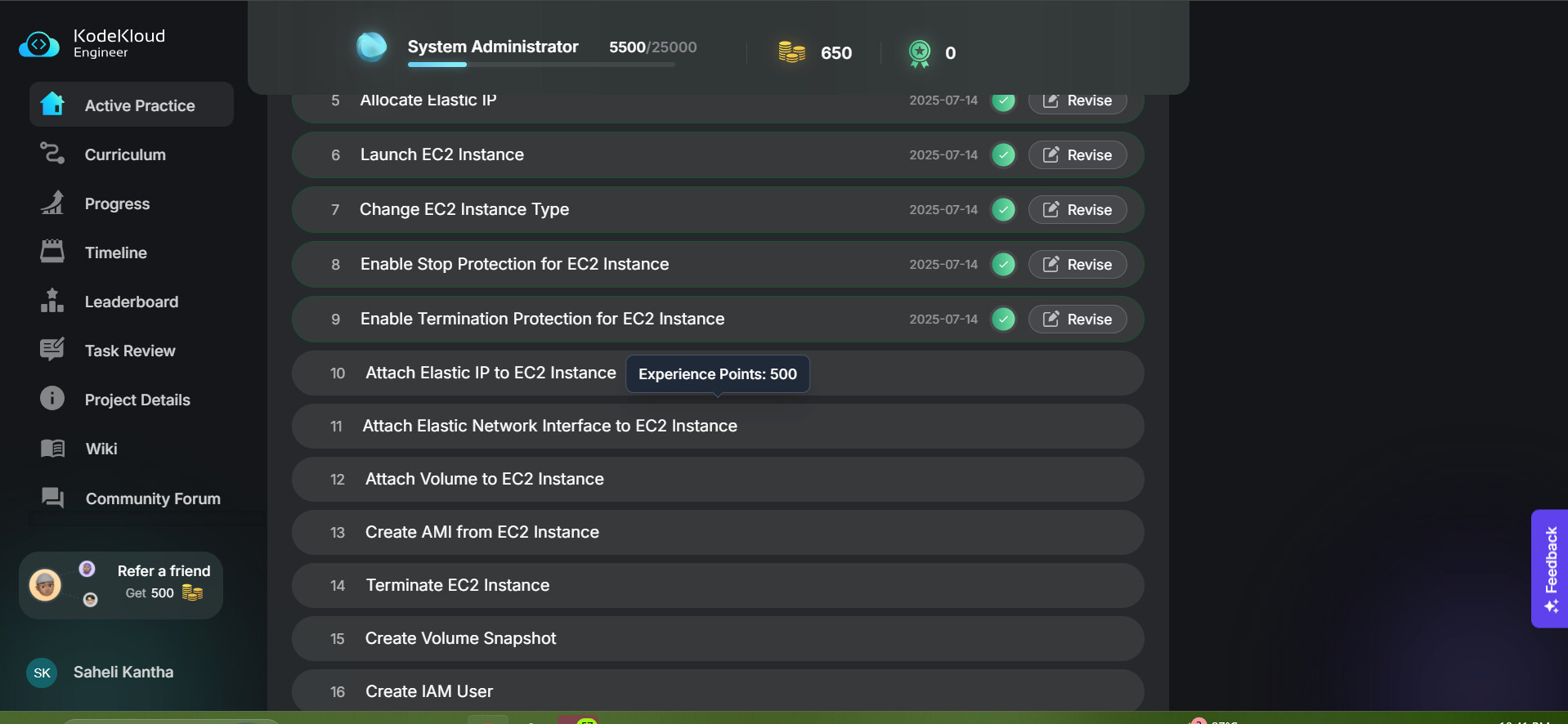Click the System Administrator progress bar

(541, 65)
